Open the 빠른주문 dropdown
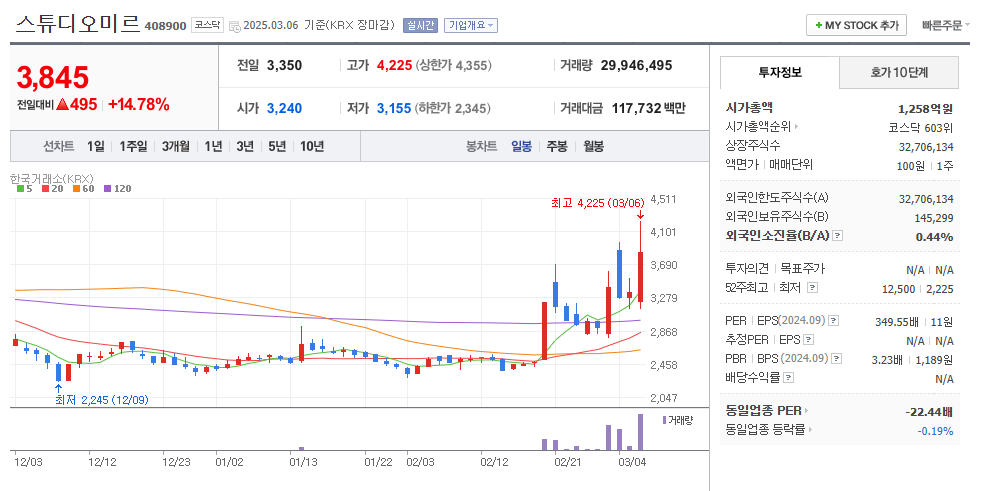 coord(945,26)
